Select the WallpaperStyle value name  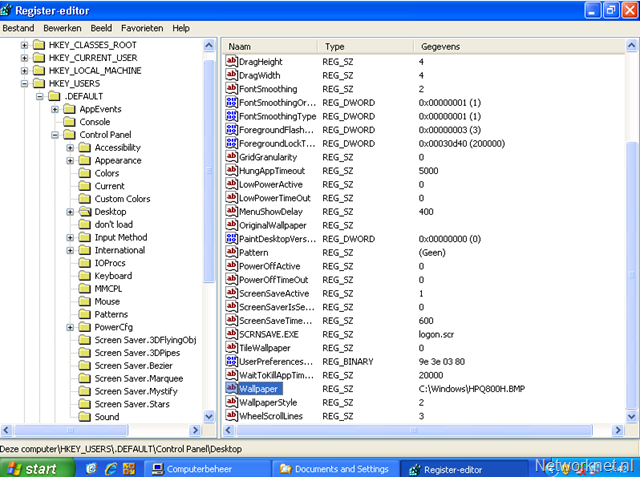point(268,402)
